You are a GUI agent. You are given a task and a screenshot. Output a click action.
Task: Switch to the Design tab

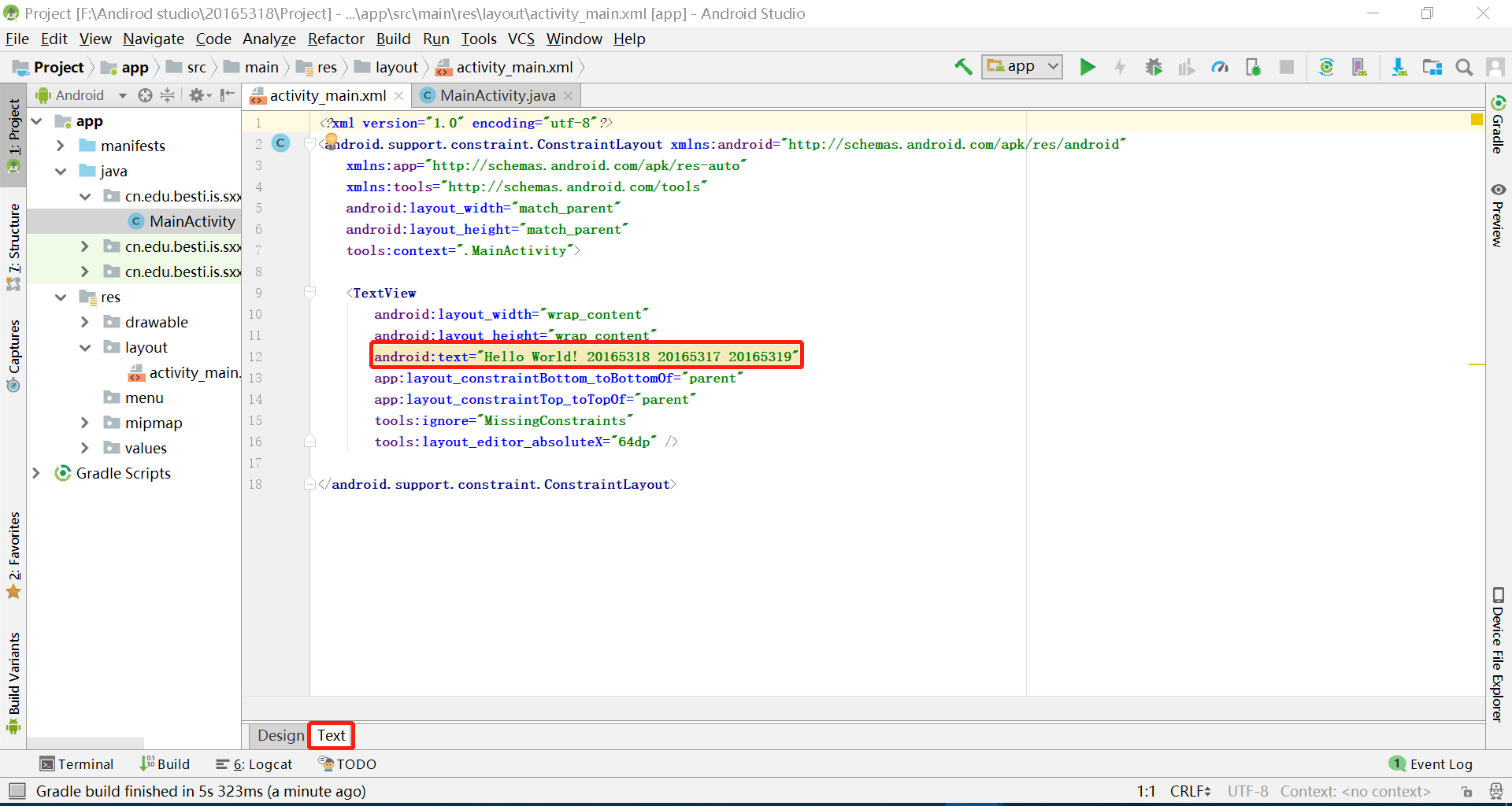click(x=280, y=735)
